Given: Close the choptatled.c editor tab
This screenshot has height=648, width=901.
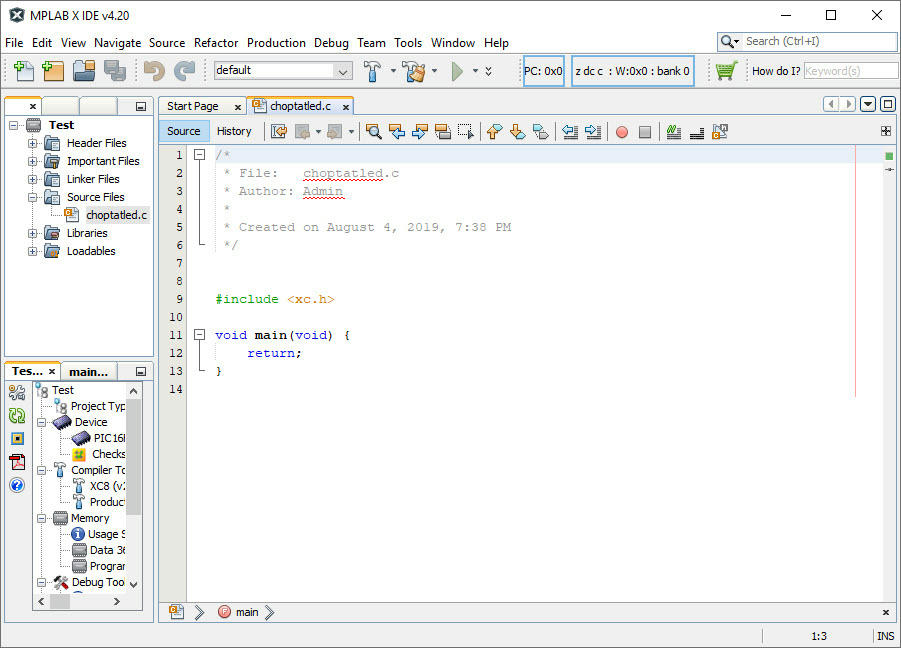Looking at the screenshot, I should click(346, 107).
